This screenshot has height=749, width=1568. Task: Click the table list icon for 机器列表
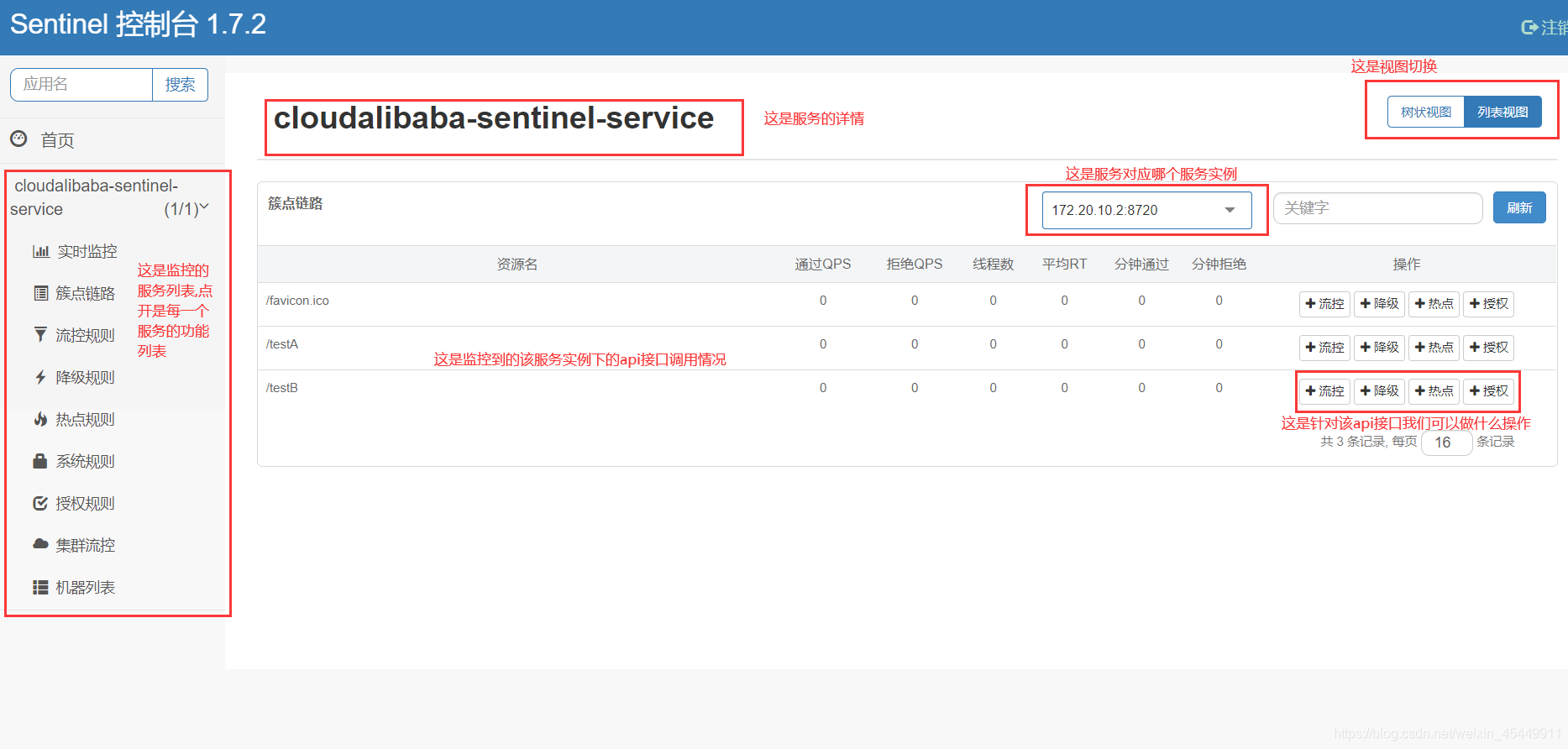click(x=40, y=587)
